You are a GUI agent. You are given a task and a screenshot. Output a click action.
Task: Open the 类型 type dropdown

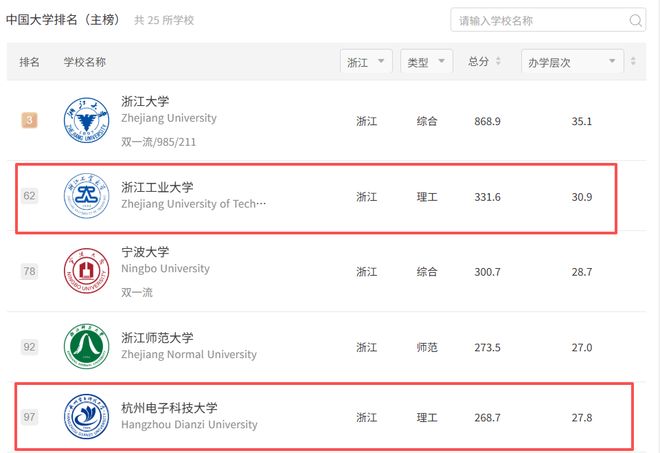coord(428,62)
